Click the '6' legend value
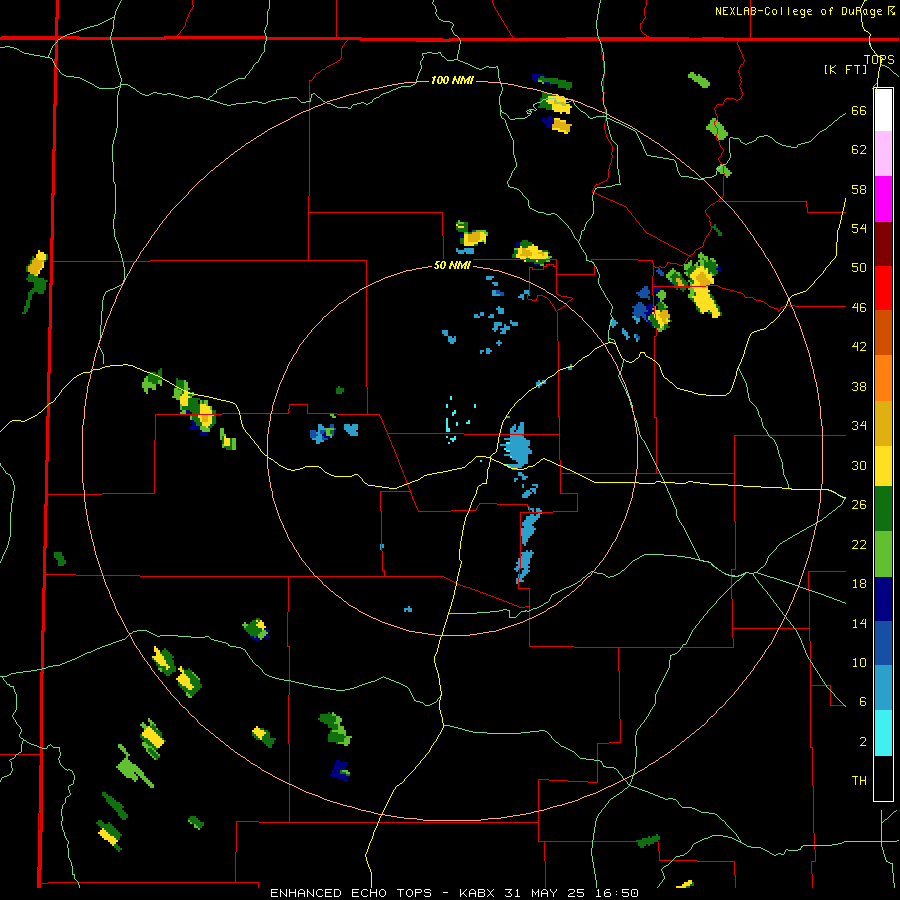This screenshot has width=900, height=900. click(x=863, y=702)
